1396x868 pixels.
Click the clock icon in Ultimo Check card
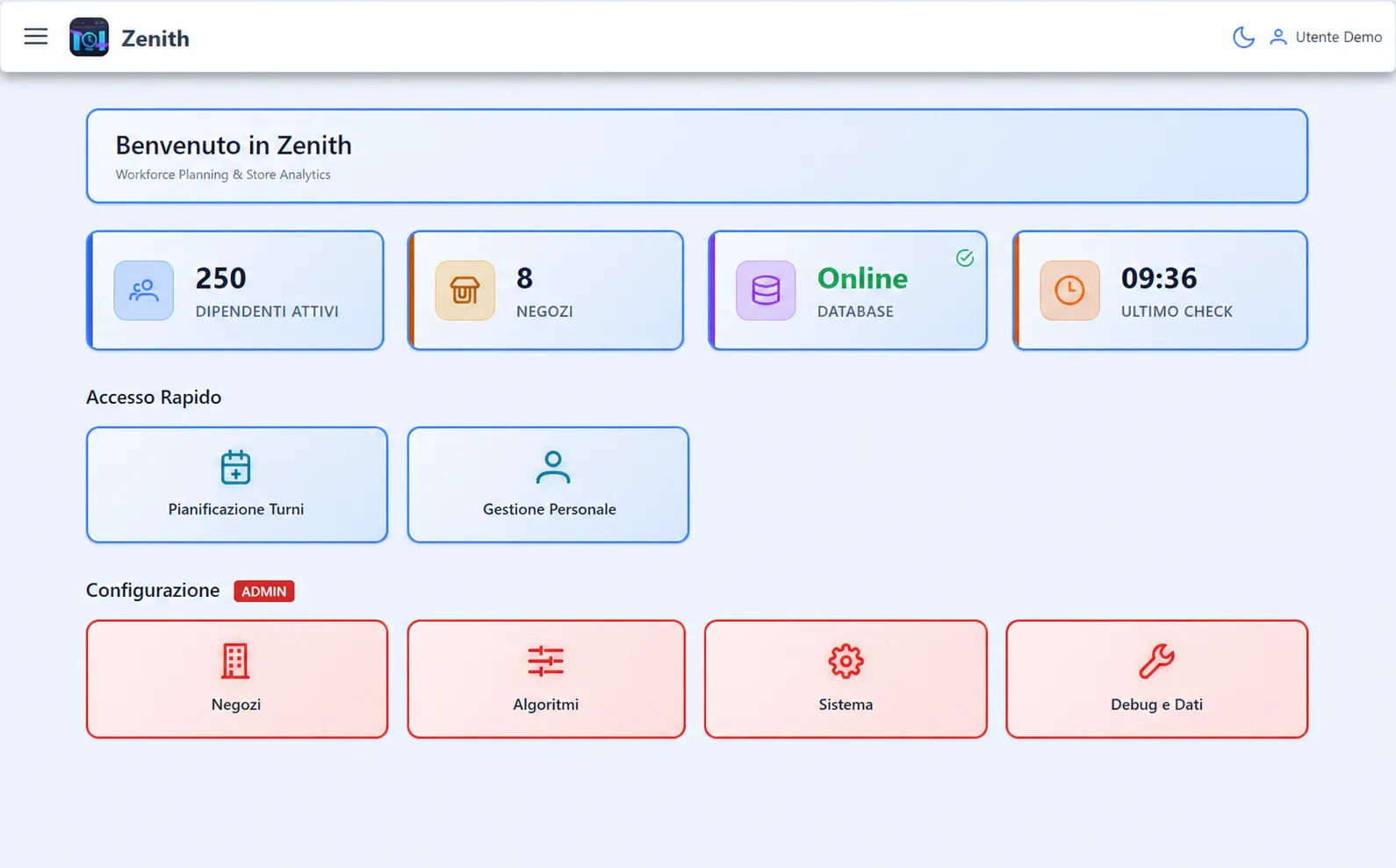(1069, 291)
